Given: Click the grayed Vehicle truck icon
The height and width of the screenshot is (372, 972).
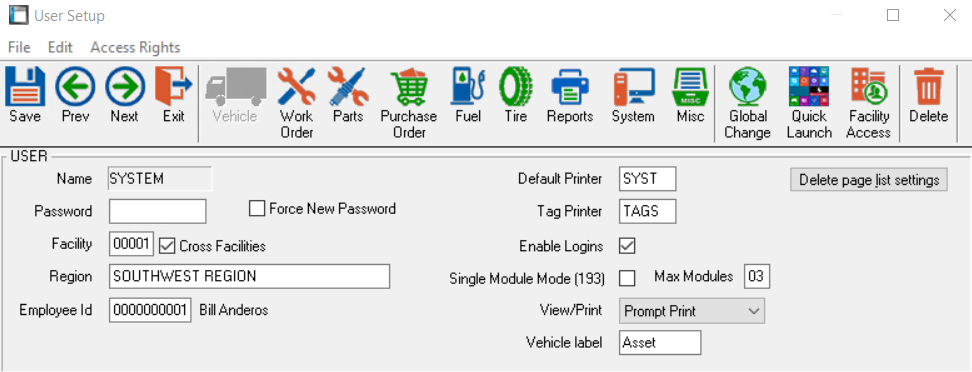Looking at the screenshot, I should pyautogui.click(x=235, y=87).
